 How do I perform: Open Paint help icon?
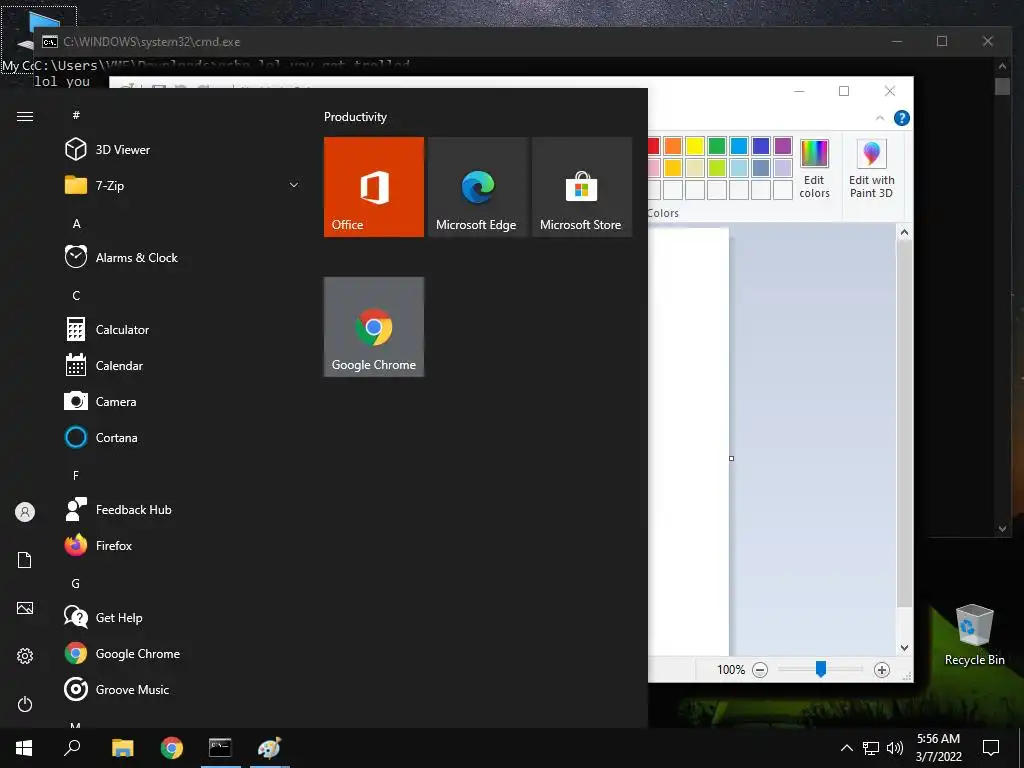(901, 118)
